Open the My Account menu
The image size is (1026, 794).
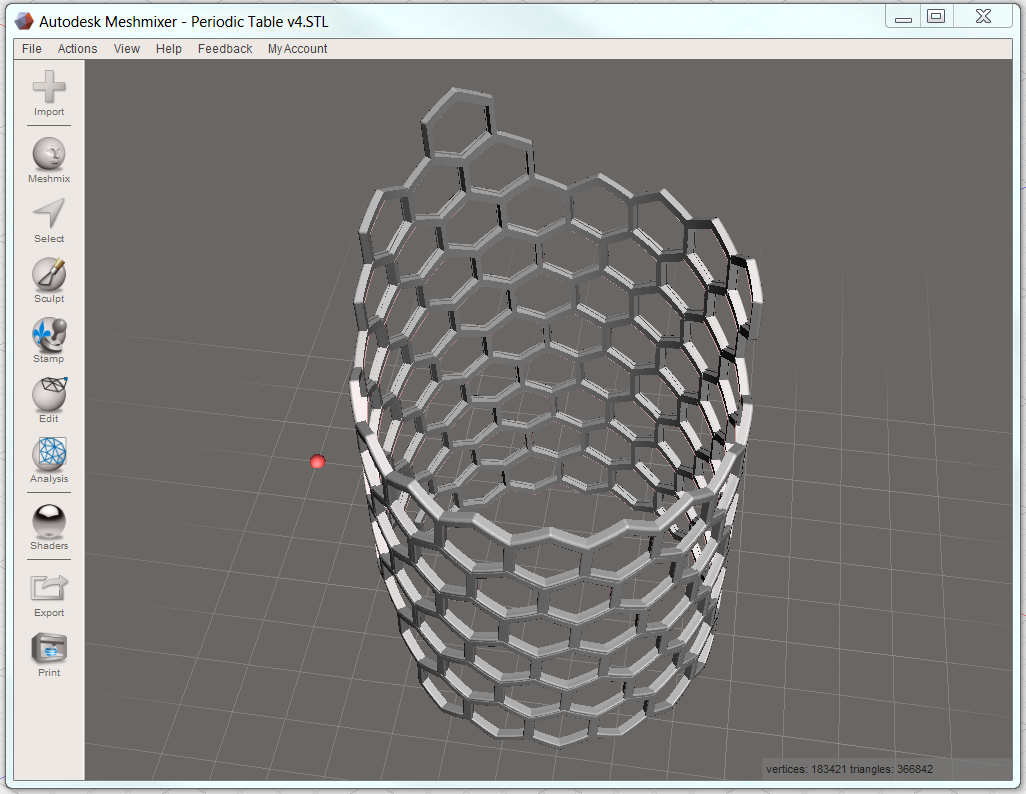pos(298,48)
